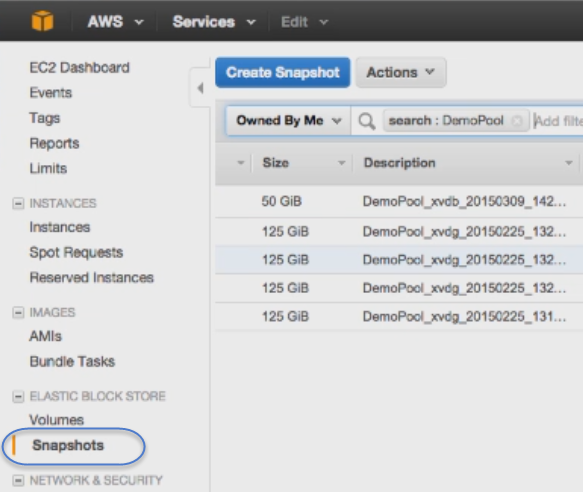Open Reserved Instances page
Viewport: 583px width, 492px height.
pos(91,278)
